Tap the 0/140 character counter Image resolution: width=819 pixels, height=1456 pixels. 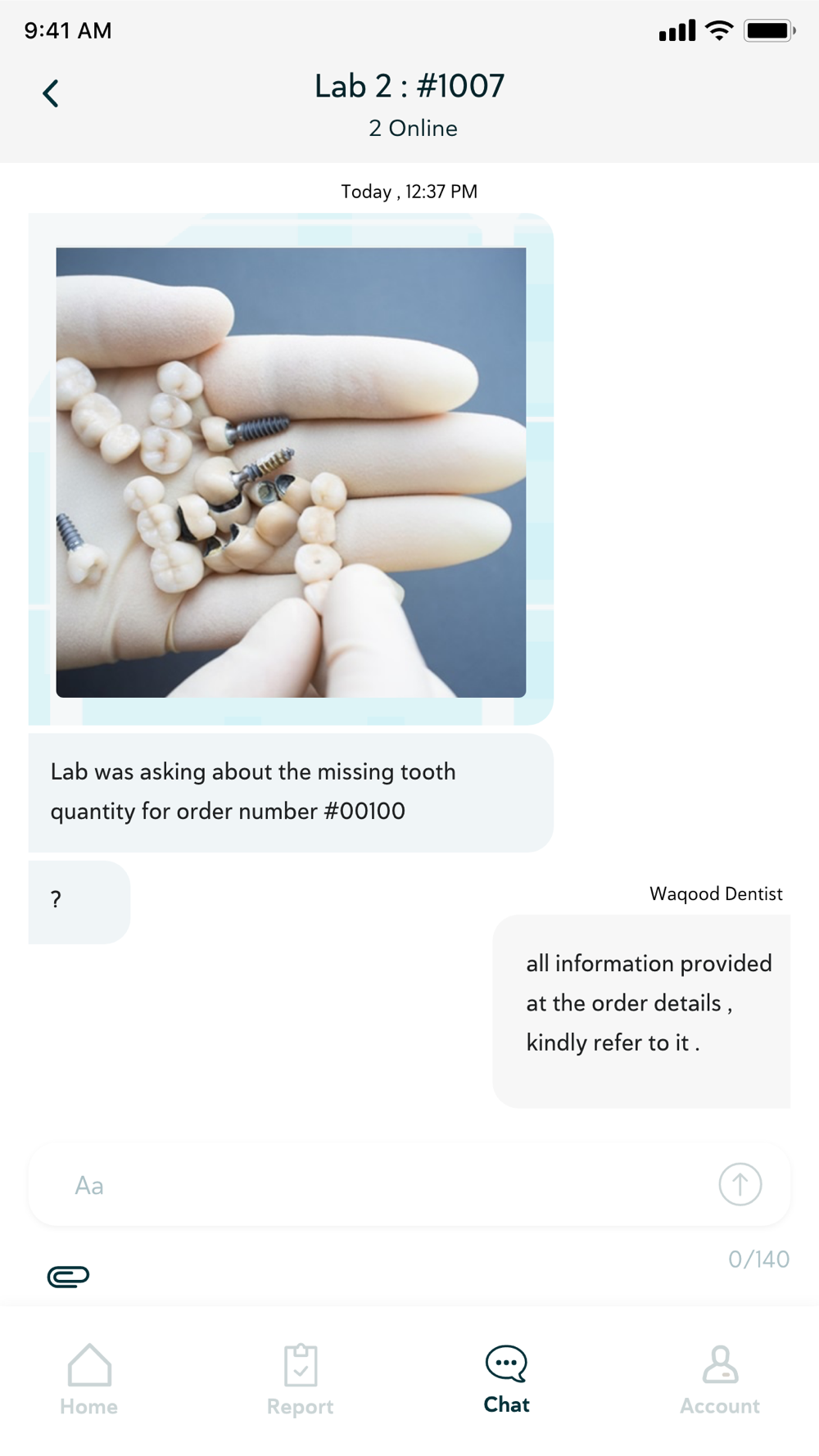click(758, 1259)
